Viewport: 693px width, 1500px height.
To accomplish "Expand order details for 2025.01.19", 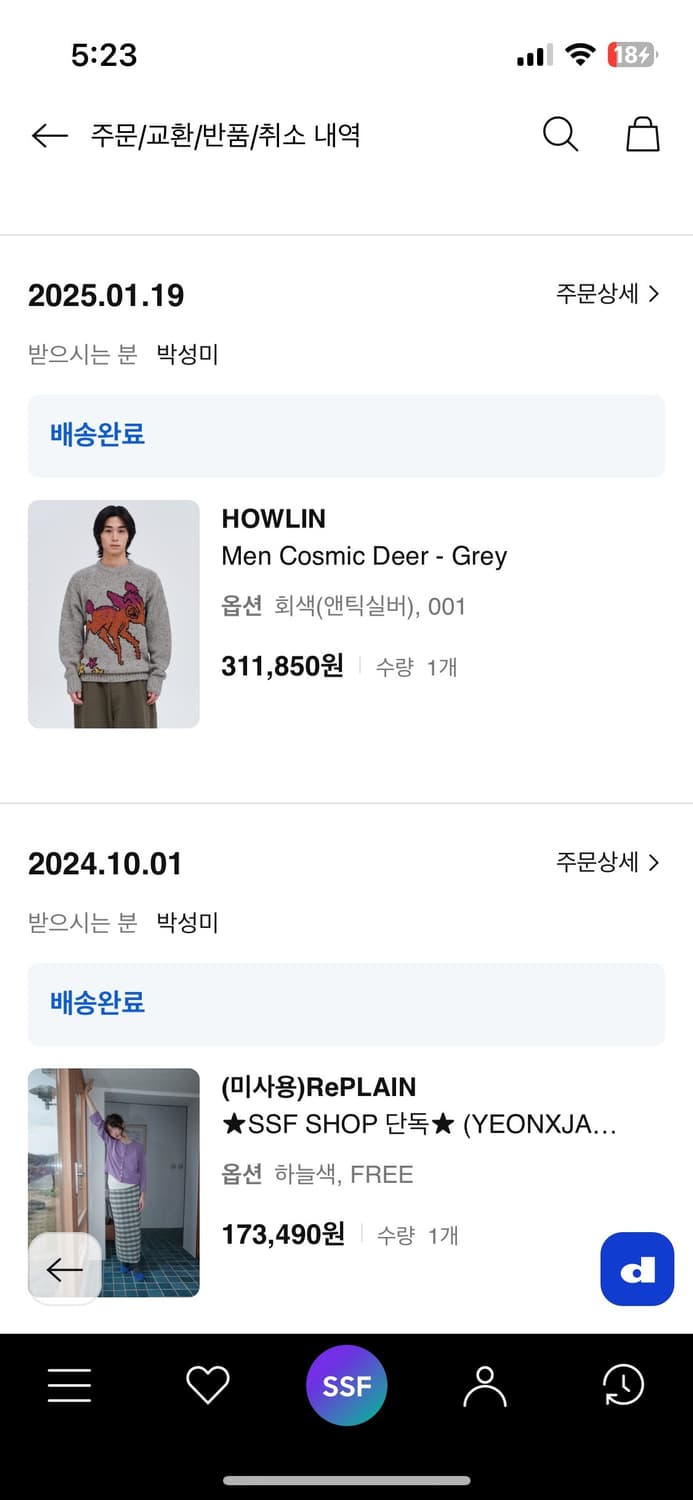I will pos(608,294).
